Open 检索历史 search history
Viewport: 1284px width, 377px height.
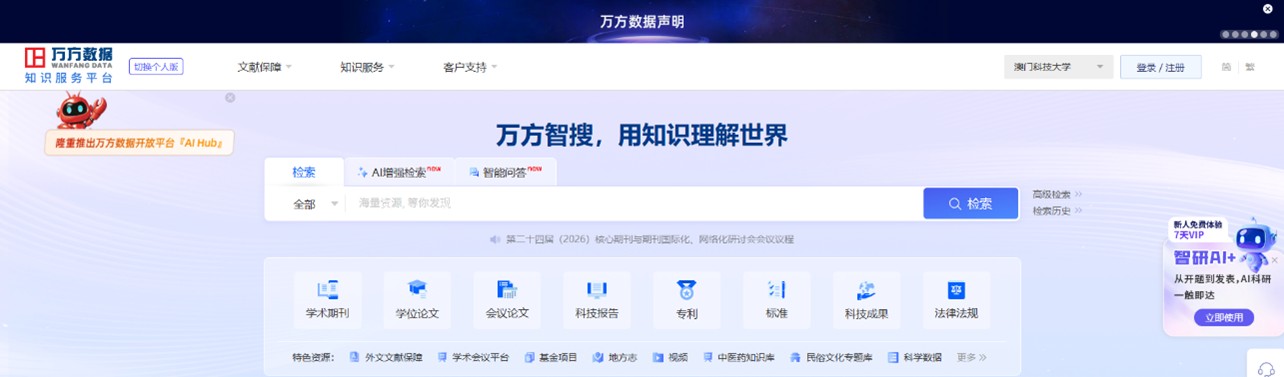pos(1057,211)
